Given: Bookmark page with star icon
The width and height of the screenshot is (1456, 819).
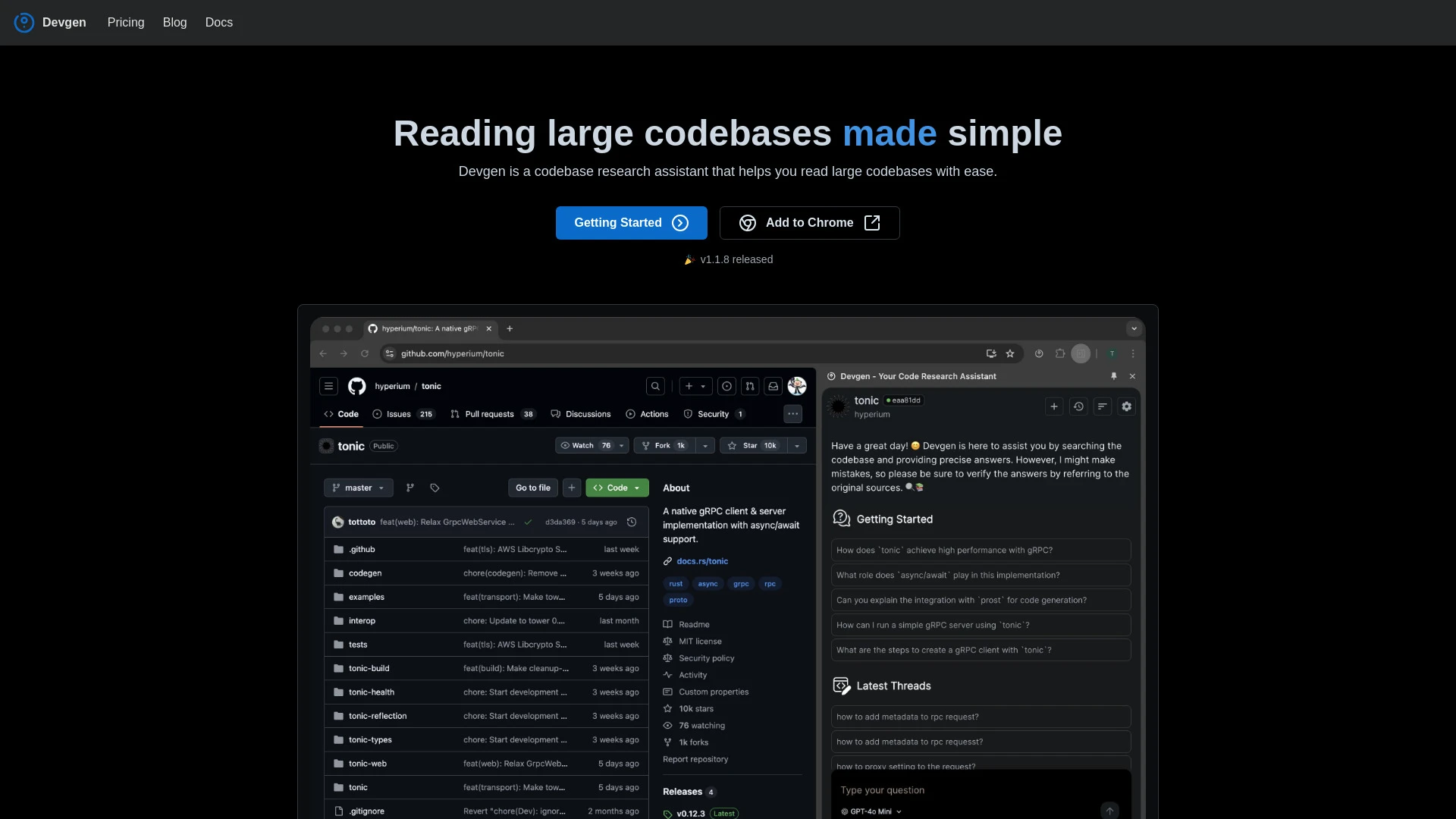Looking at the screenshot, I should click(x=1010, y=353).
